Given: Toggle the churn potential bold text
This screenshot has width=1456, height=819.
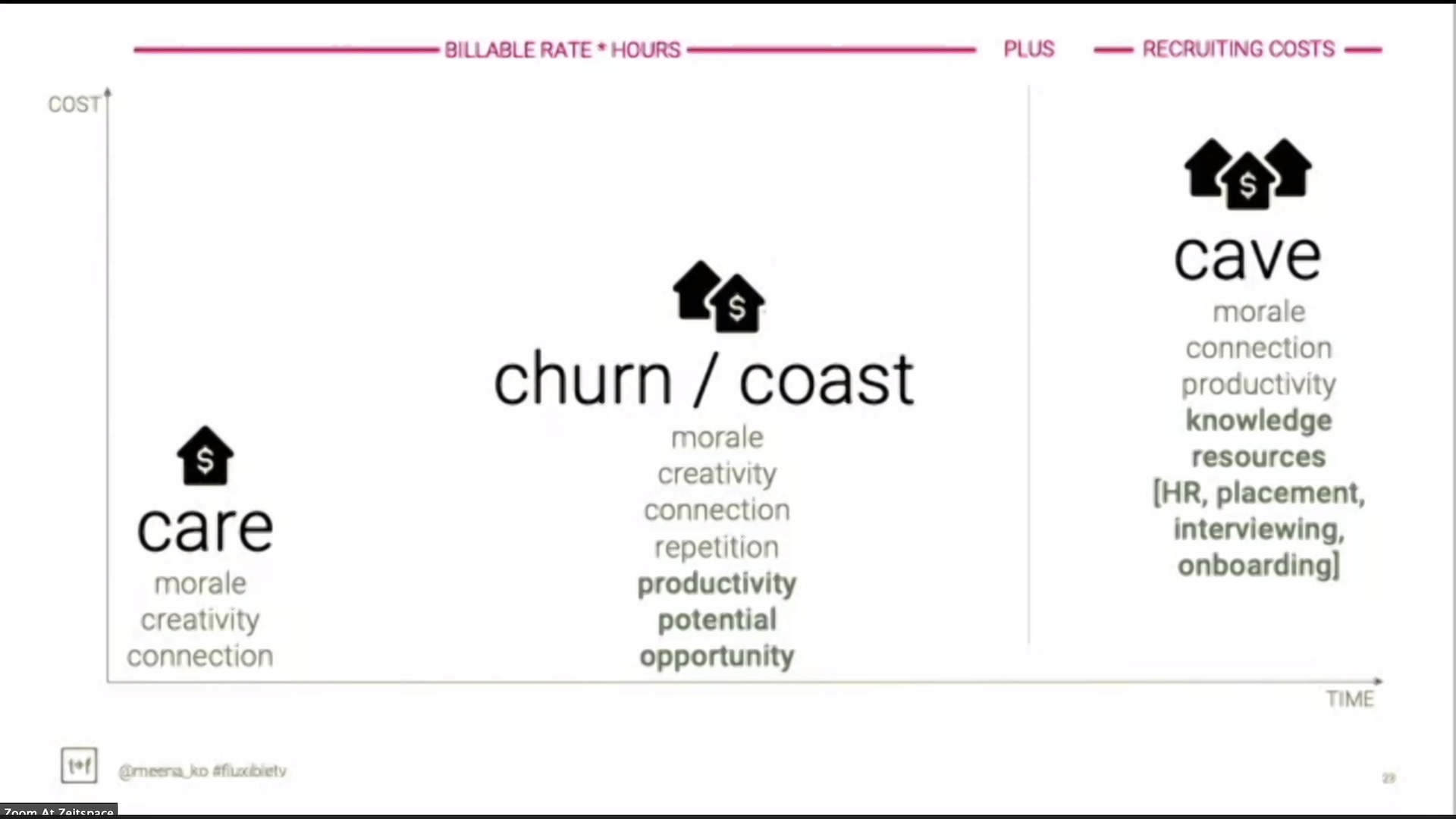Looking at the screenshot, I should tap(716, 619).
